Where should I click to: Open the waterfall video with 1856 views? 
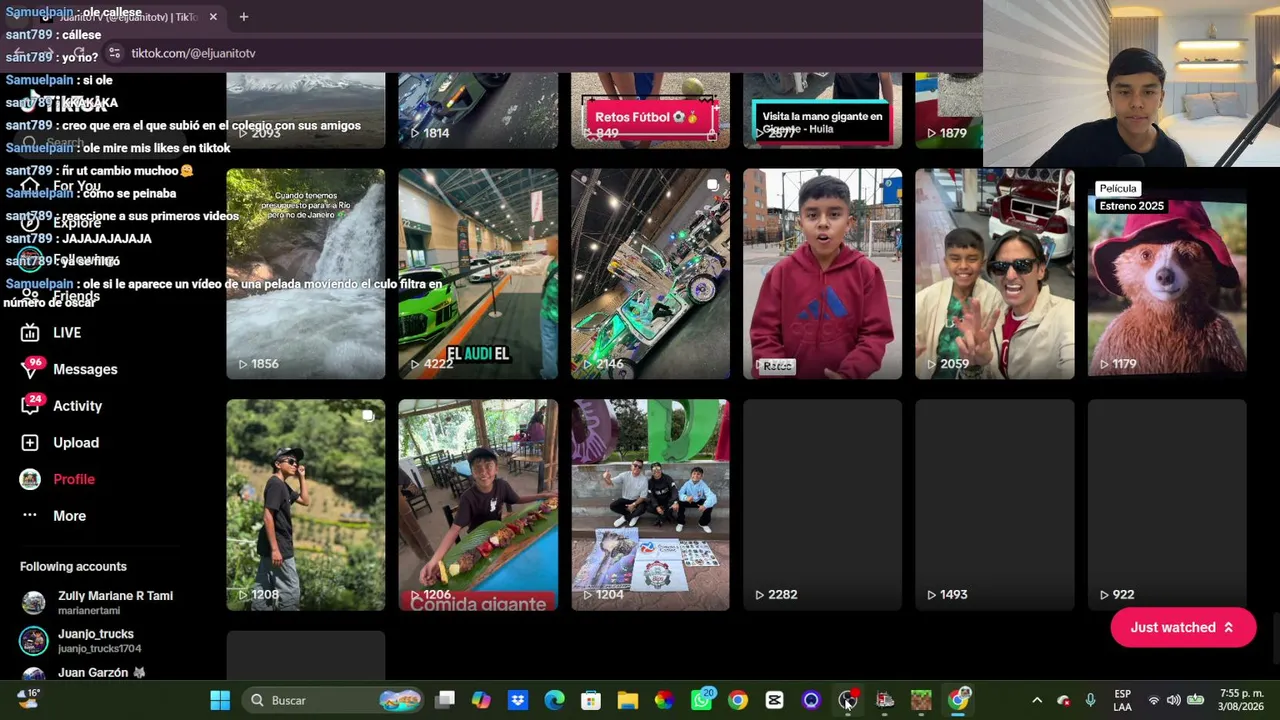pos(306,274)
